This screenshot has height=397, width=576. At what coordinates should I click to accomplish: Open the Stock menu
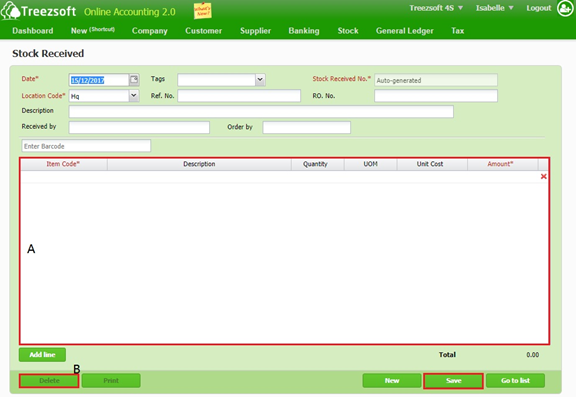click(x=348, y=31)
